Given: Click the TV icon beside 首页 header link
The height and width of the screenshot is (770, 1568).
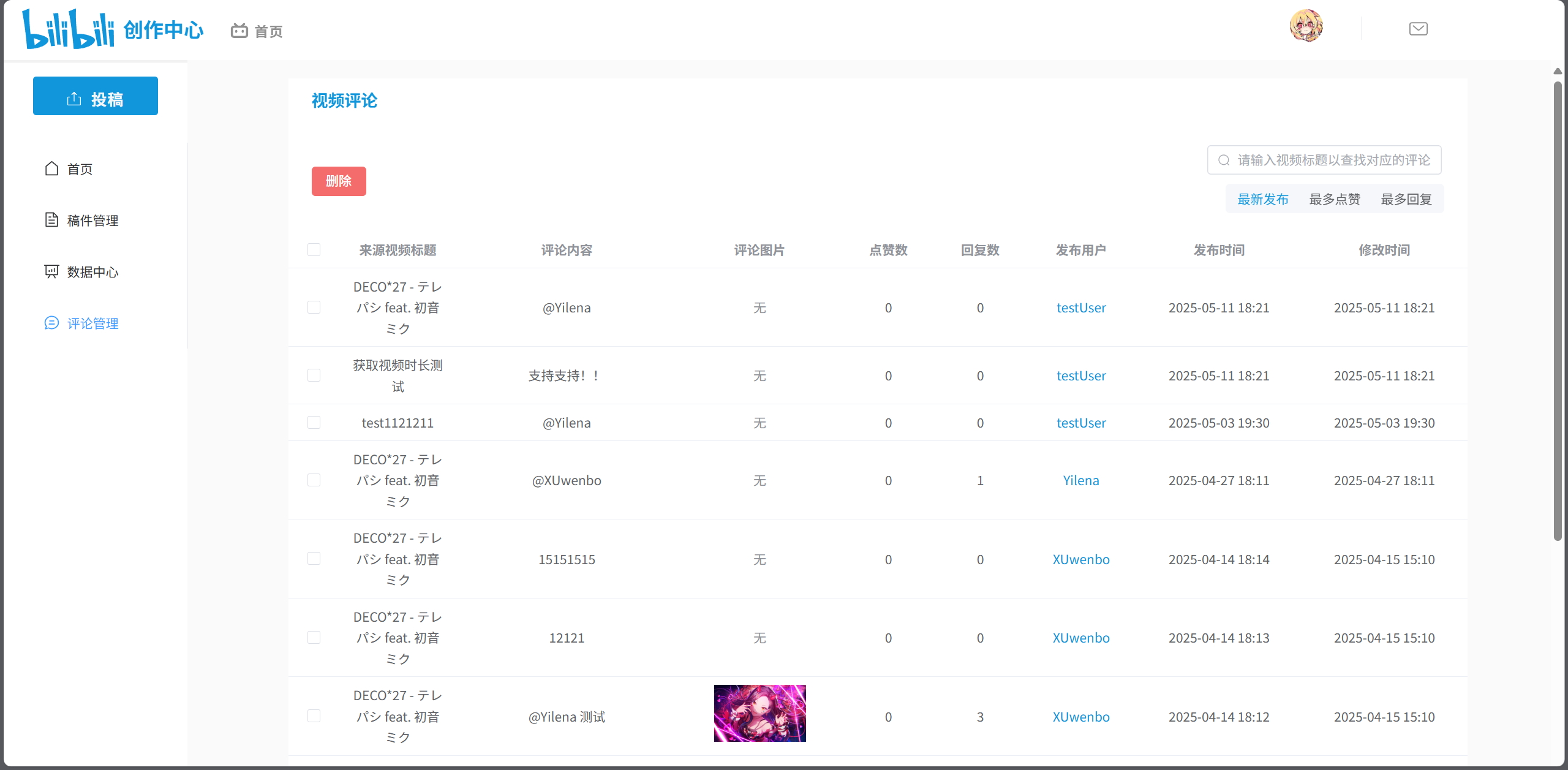Looking at the screenshot, I should tap(239, 31).
